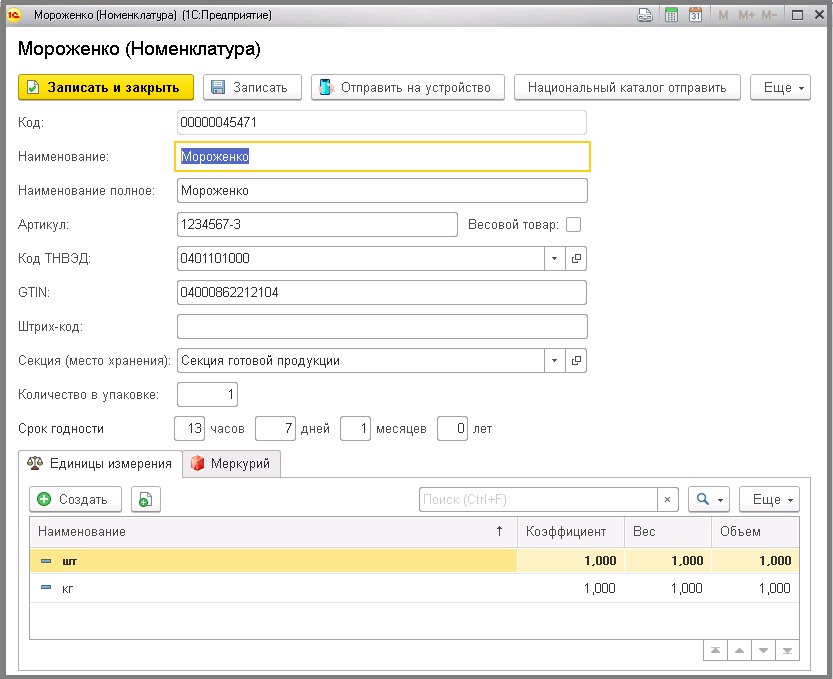Click the Вес value in кг row
This screenshot has height=679, width=833.
[x=686, y=588]
